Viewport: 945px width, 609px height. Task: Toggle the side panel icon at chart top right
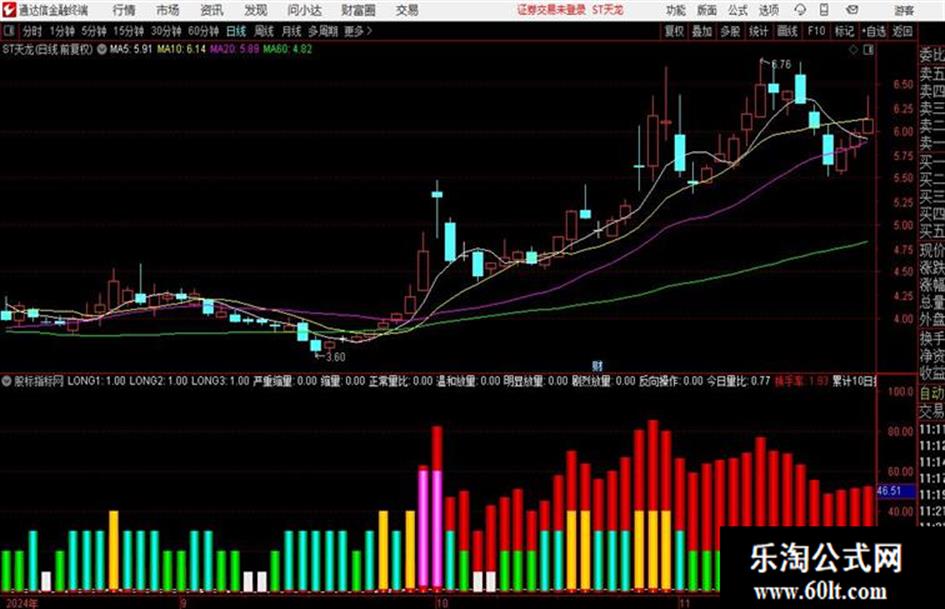[x=868, y=50]
